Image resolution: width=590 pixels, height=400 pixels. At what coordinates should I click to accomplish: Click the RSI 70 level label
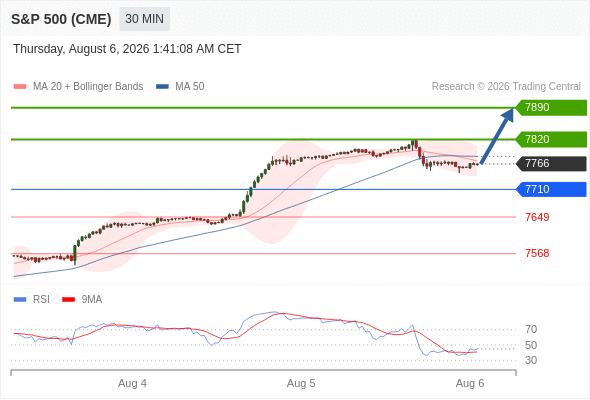click(531, 330)
